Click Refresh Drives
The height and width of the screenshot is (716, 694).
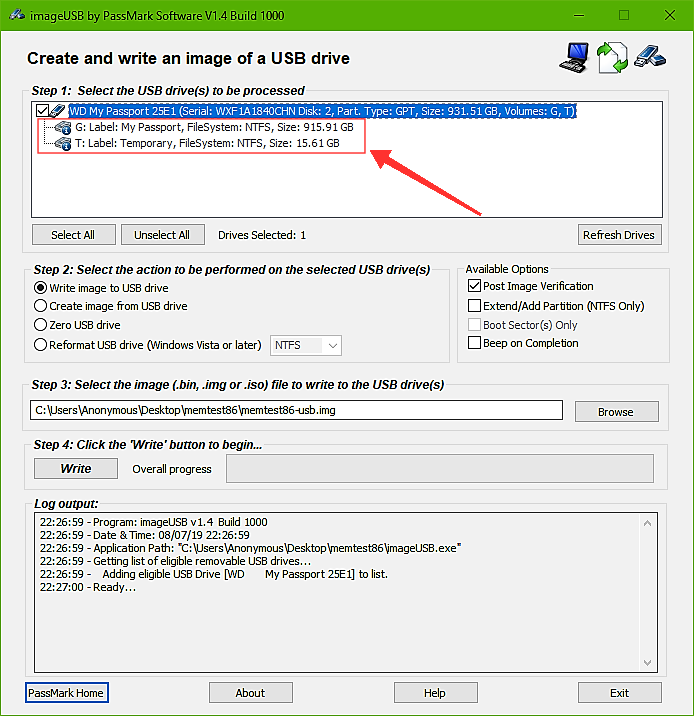[x=620, y=235]
